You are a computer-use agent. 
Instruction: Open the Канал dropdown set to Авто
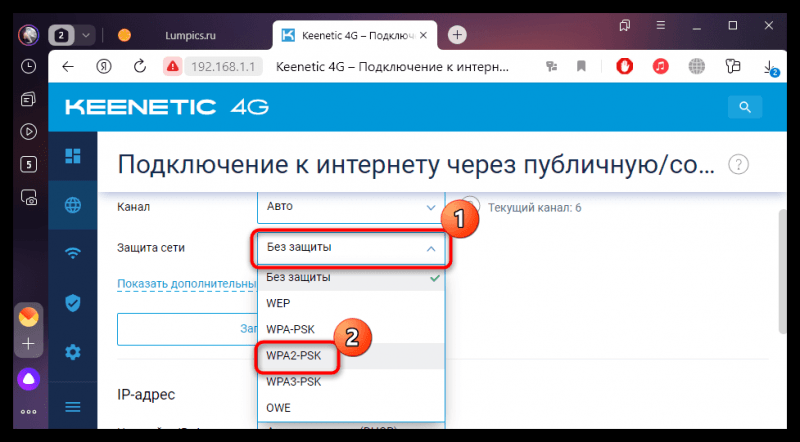pyautogui.click(x=351, y=207)
